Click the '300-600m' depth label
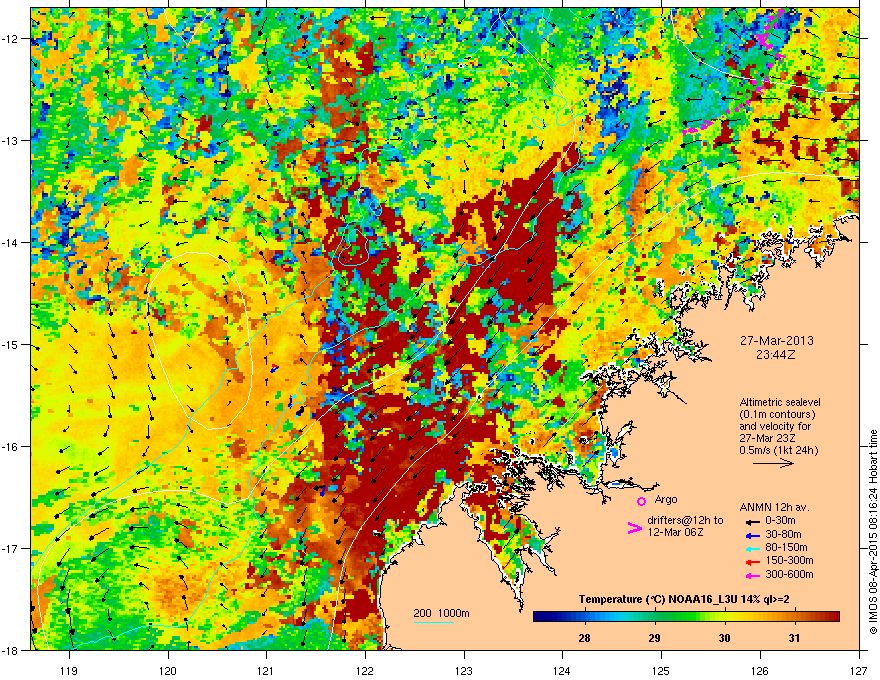This screenshot has width=880, height=680. pos(789,574)
